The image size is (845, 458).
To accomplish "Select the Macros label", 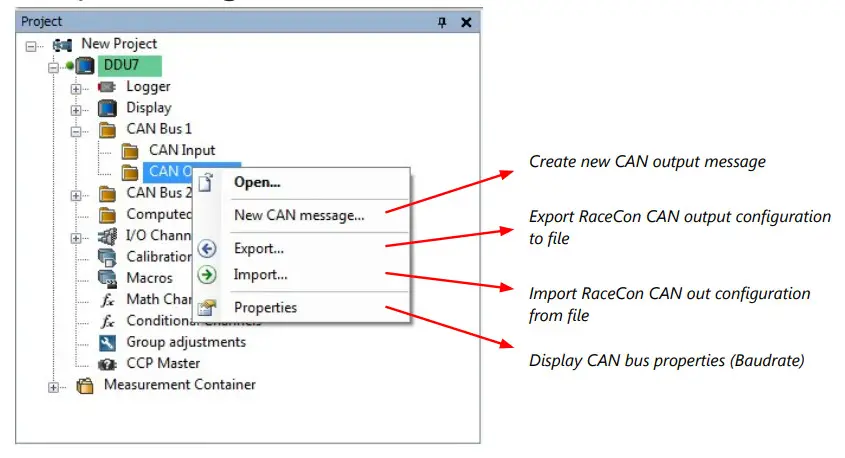I will pos(149,278).
